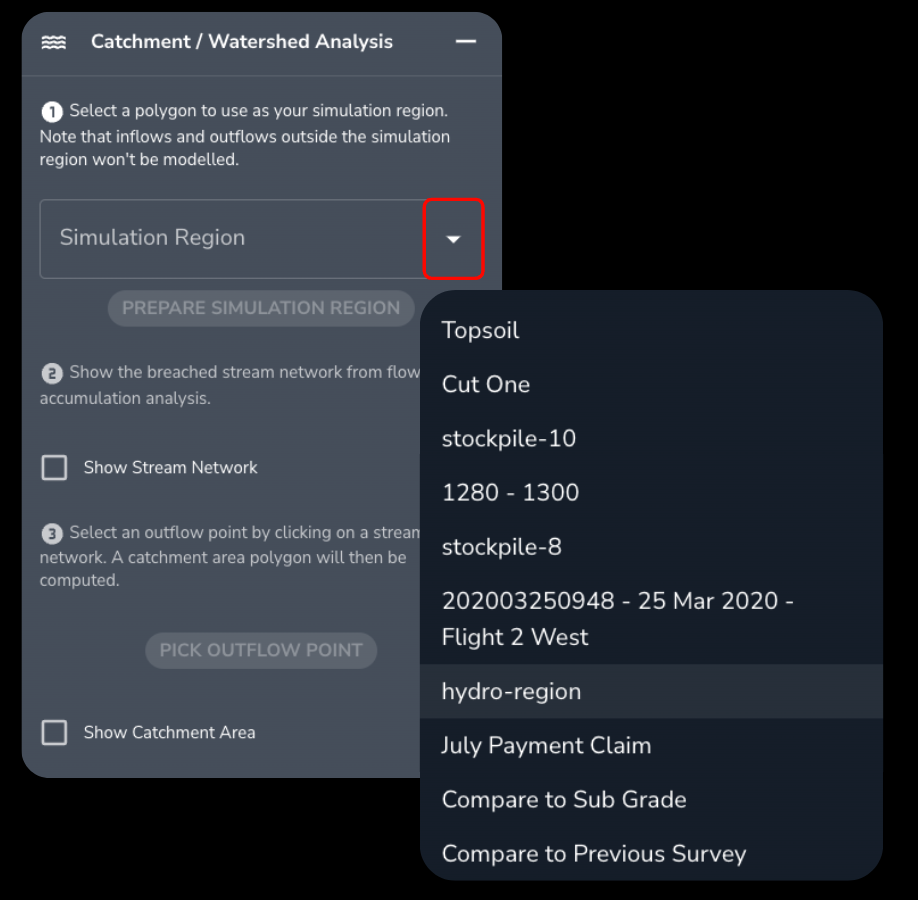Image resolution: width=918 pixels, height=900 pixels.
Task: Collapse the Catchment / Watershed Analysis panel
Action: [x=465, y=42]
